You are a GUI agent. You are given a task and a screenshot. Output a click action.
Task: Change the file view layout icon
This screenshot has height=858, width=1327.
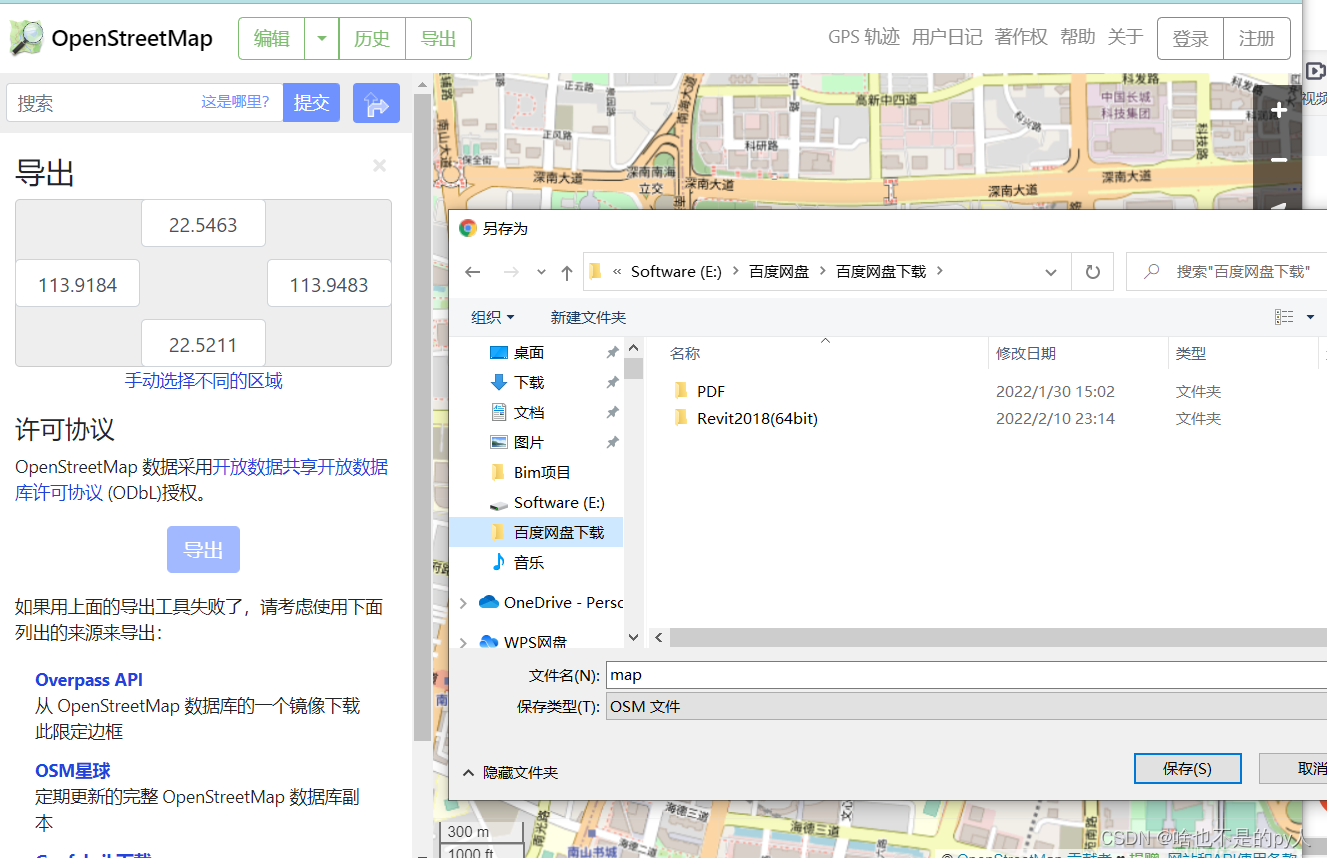click(x=1284, y=317)
